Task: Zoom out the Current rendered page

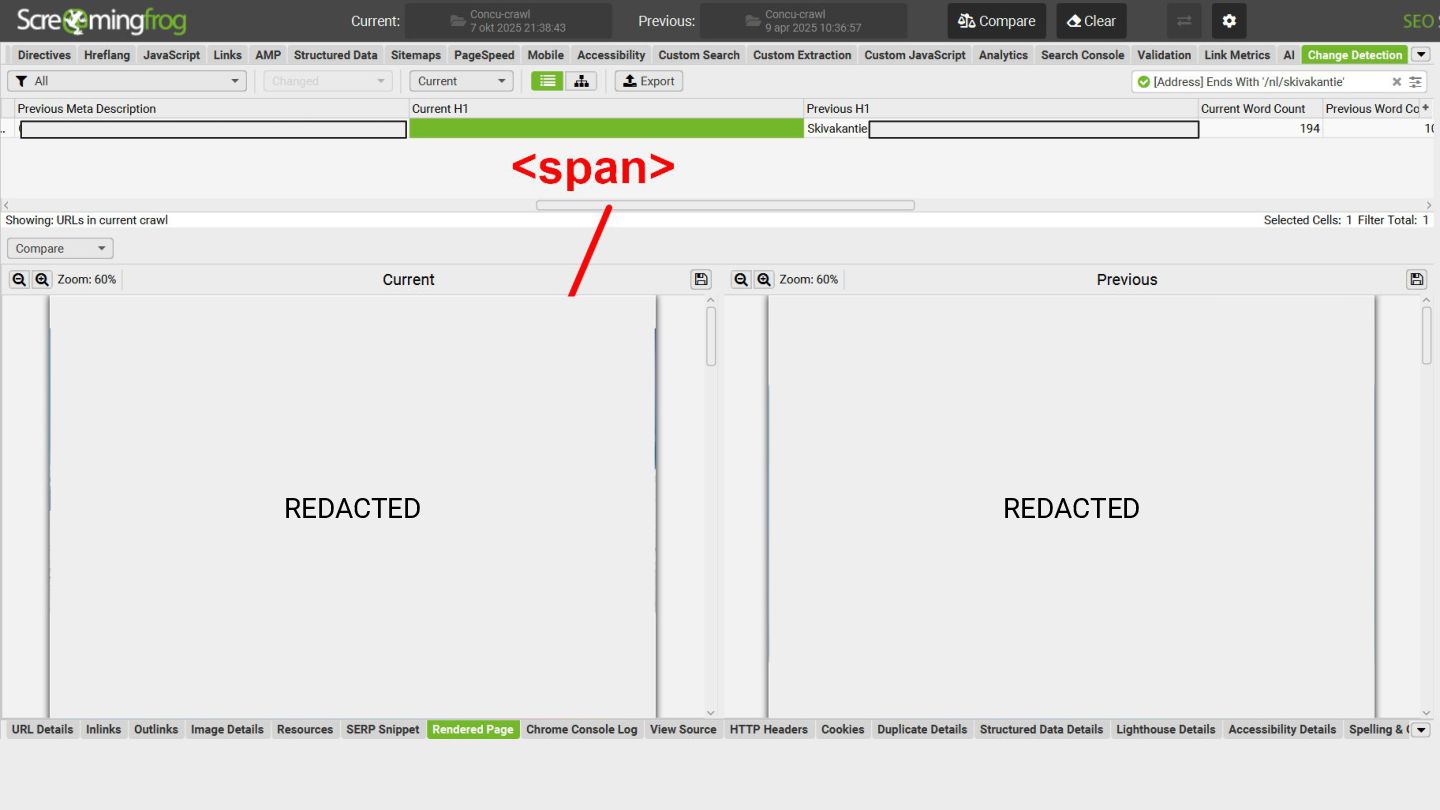Action: (x=19, y=280)
